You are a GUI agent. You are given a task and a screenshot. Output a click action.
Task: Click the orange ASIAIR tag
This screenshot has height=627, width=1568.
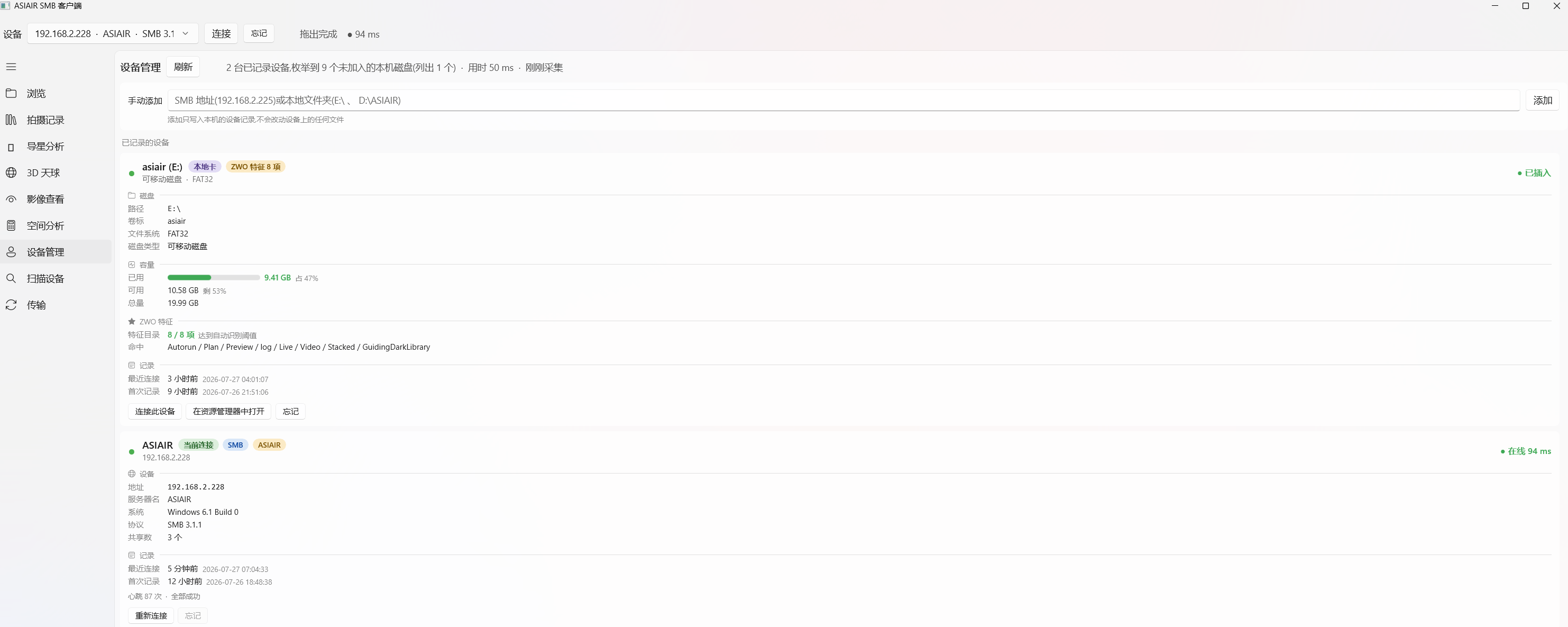point(269,445)
